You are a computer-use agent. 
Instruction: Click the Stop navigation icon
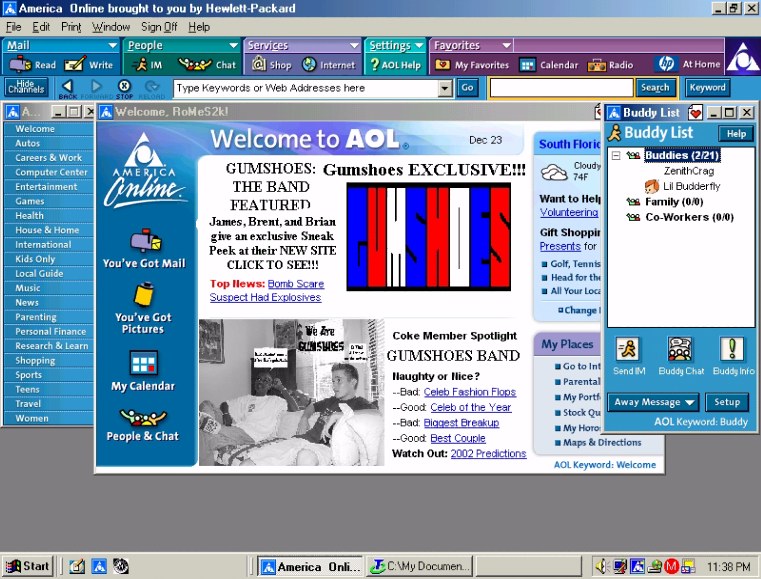coord(124,86)
